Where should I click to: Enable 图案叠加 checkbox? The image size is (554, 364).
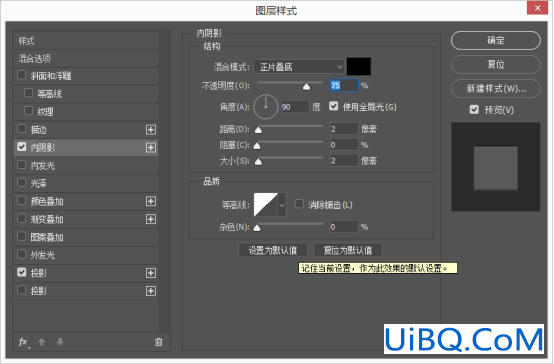(22, 236)
